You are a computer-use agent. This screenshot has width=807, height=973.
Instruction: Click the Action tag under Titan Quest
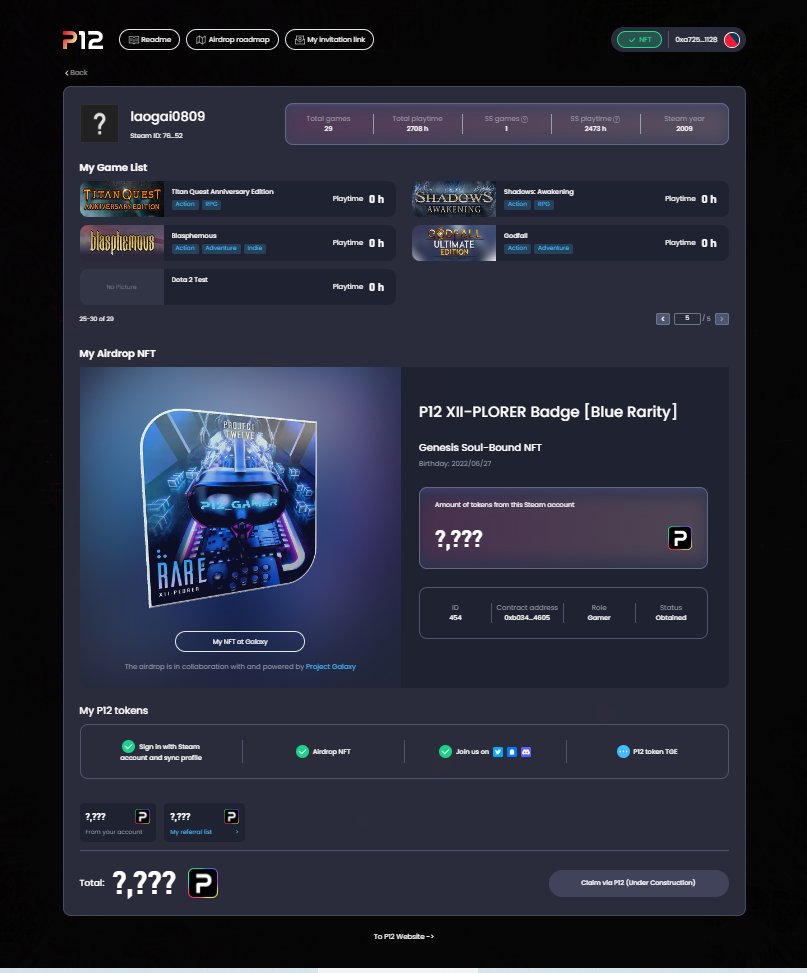185,204
